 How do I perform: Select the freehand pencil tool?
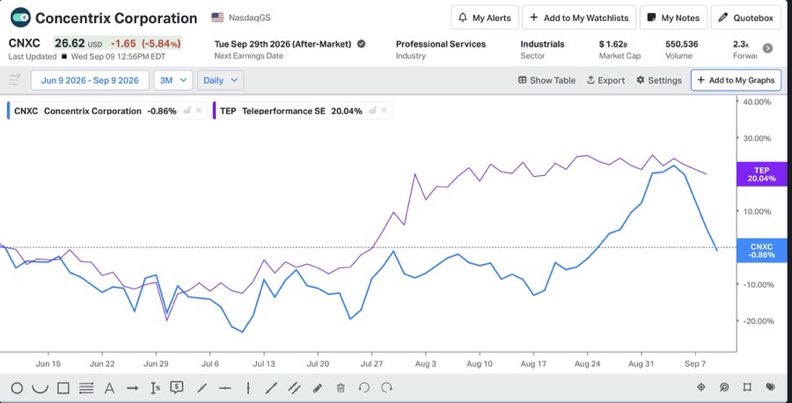tap(317, 388)
